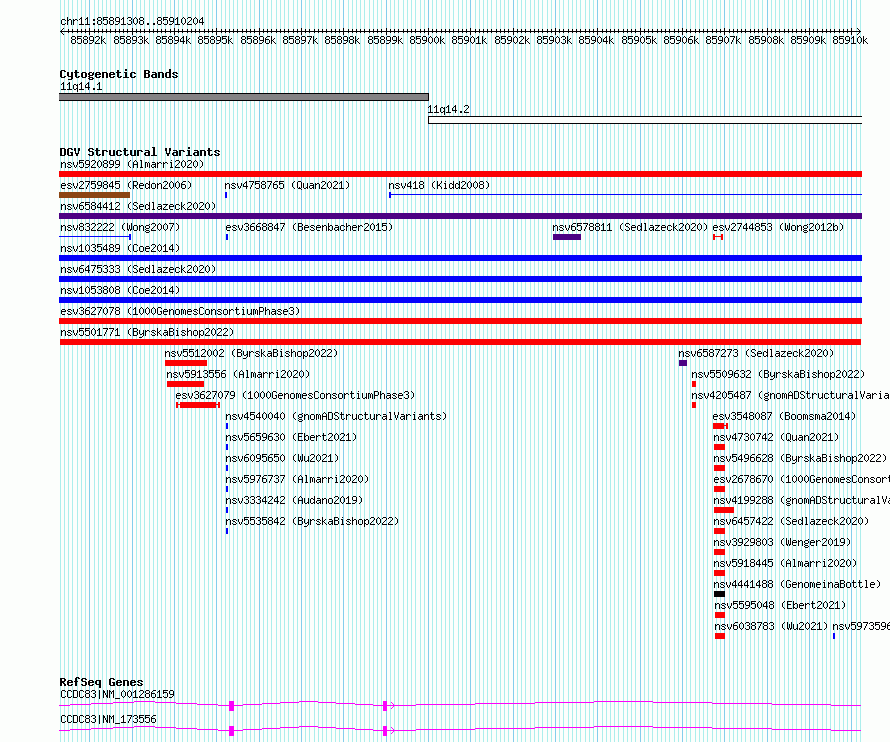Click the black nsv4441488 variant bar

tap(719, 594)
